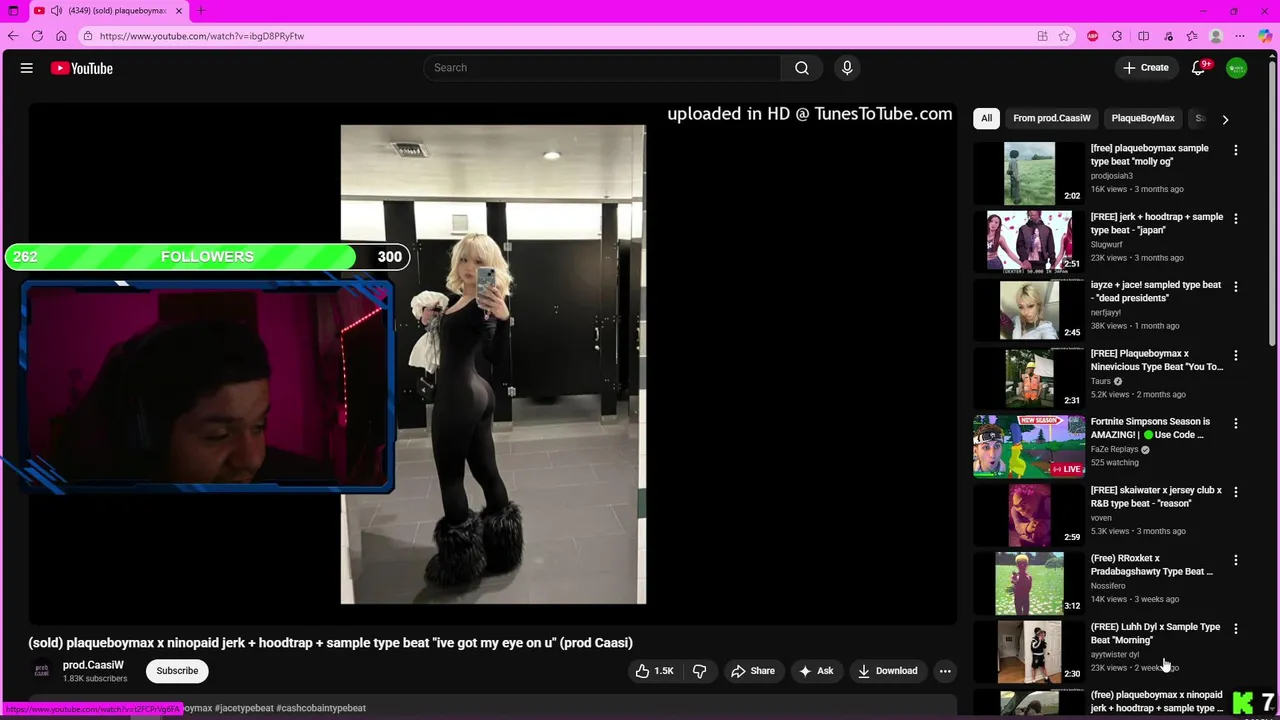Click the #jacetypebeat hashtag
The height and width of the screenshot is (720, 1280).
coord(244,708)
